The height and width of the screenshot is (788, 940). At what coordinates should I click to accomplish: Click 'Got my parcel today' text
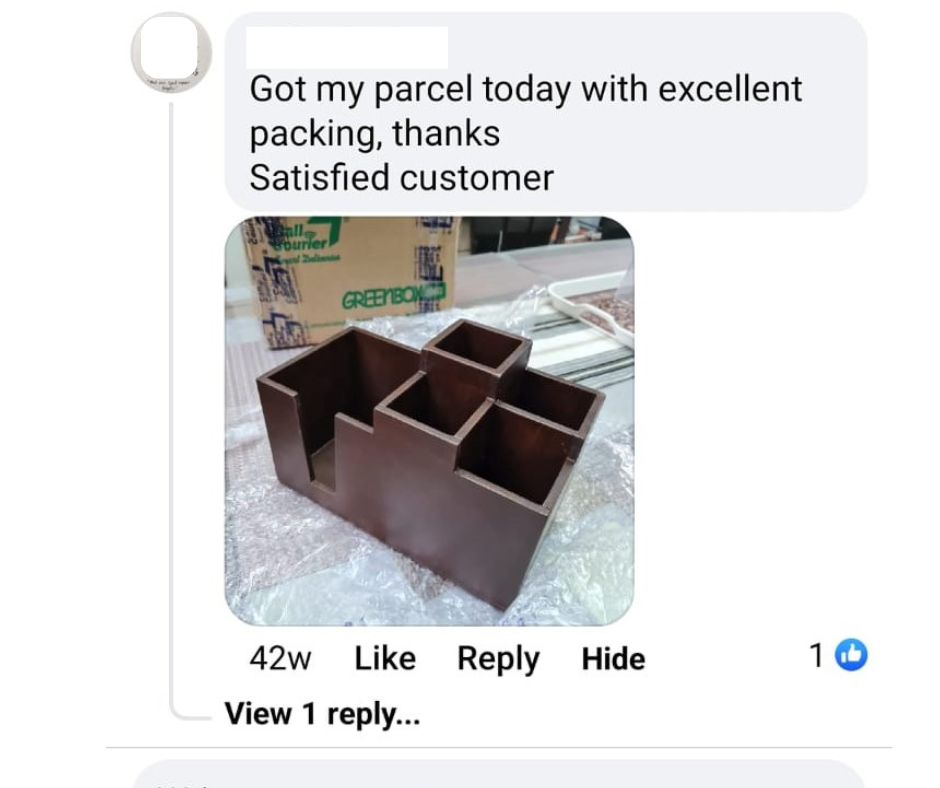click(409, 89)
